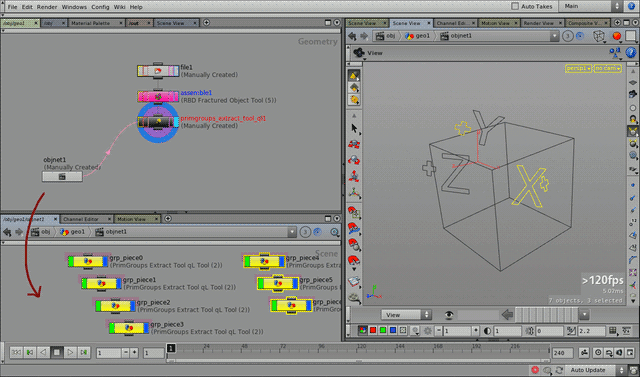Select the grp_piece0 node
Viewport: 640px width, 377px height.
tap(88, 261)
